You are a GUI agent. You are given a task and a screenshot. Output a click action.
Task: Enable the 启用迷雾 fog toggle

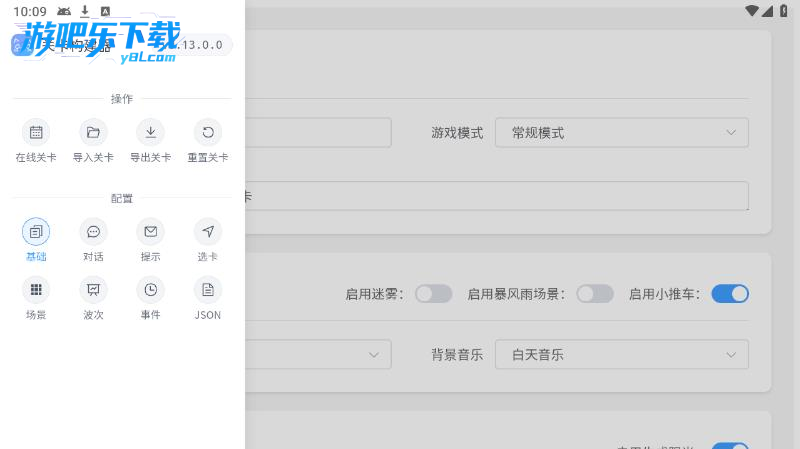(434, 294)
